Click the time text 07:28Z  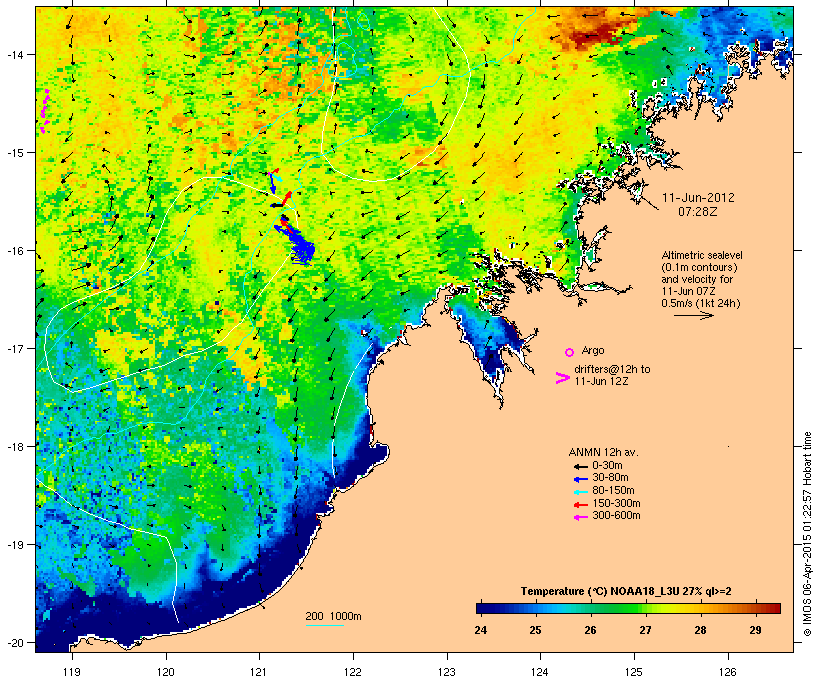click(698, 211)
